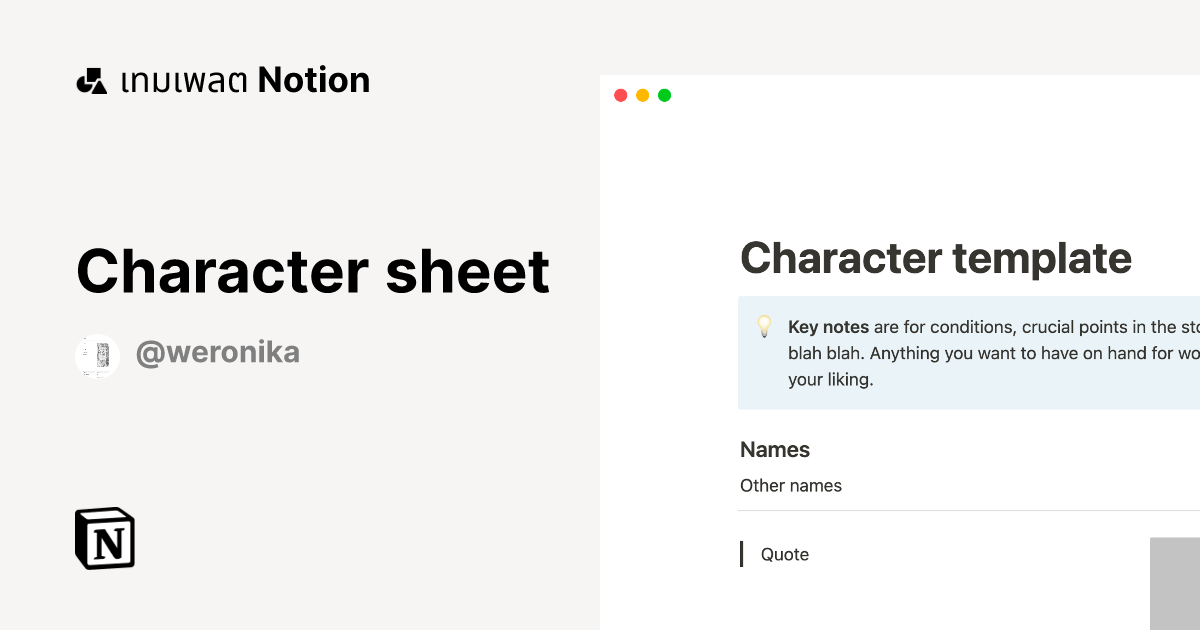The width and height of the screenshot is (1200, 630).
Task: Click the vertical bar of the Quote block
Action: (741, 553)
